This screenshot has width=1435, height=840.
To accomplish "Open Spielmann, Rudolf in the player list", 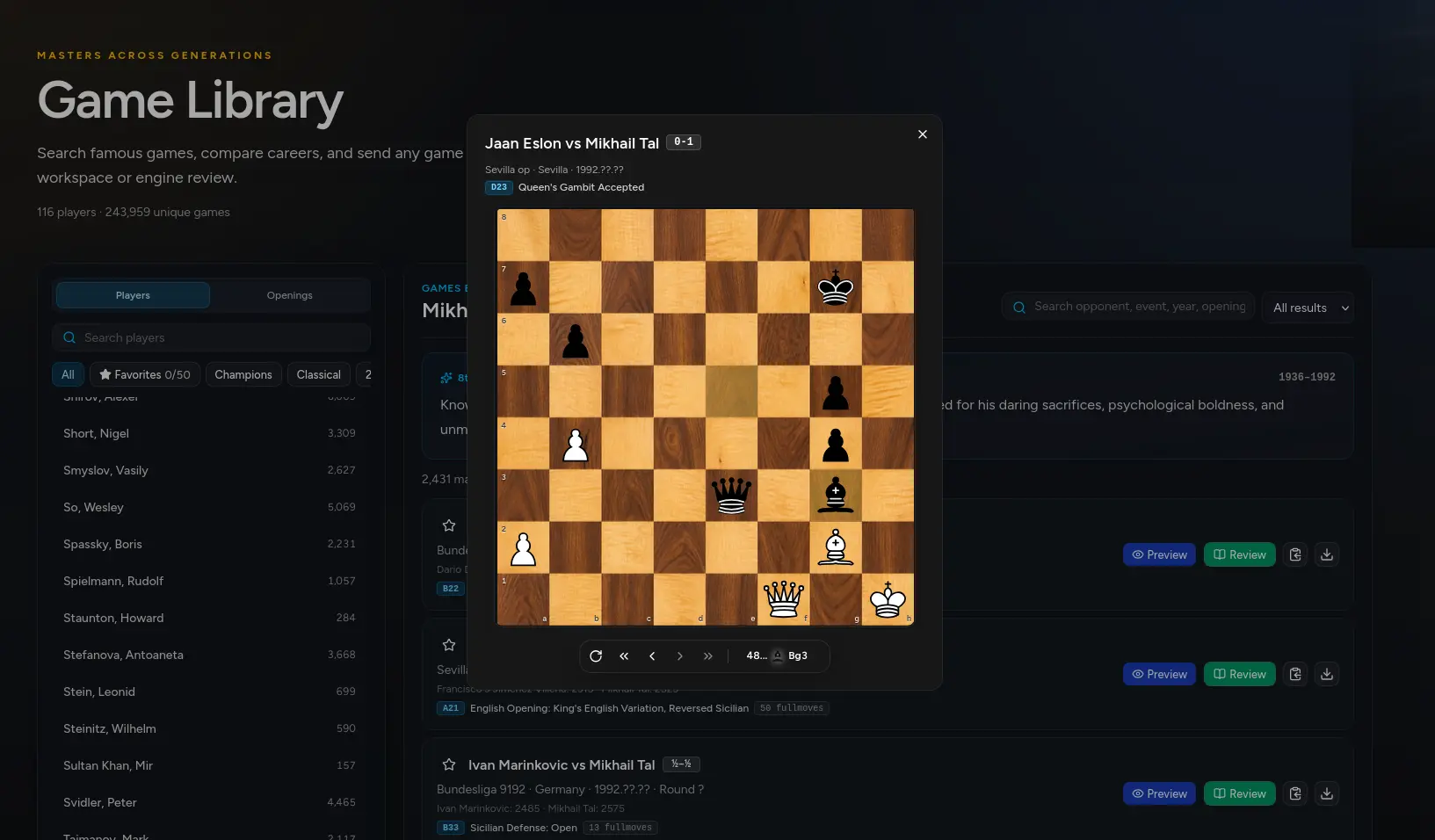I will pyautogui.click(x=209, y=581).
